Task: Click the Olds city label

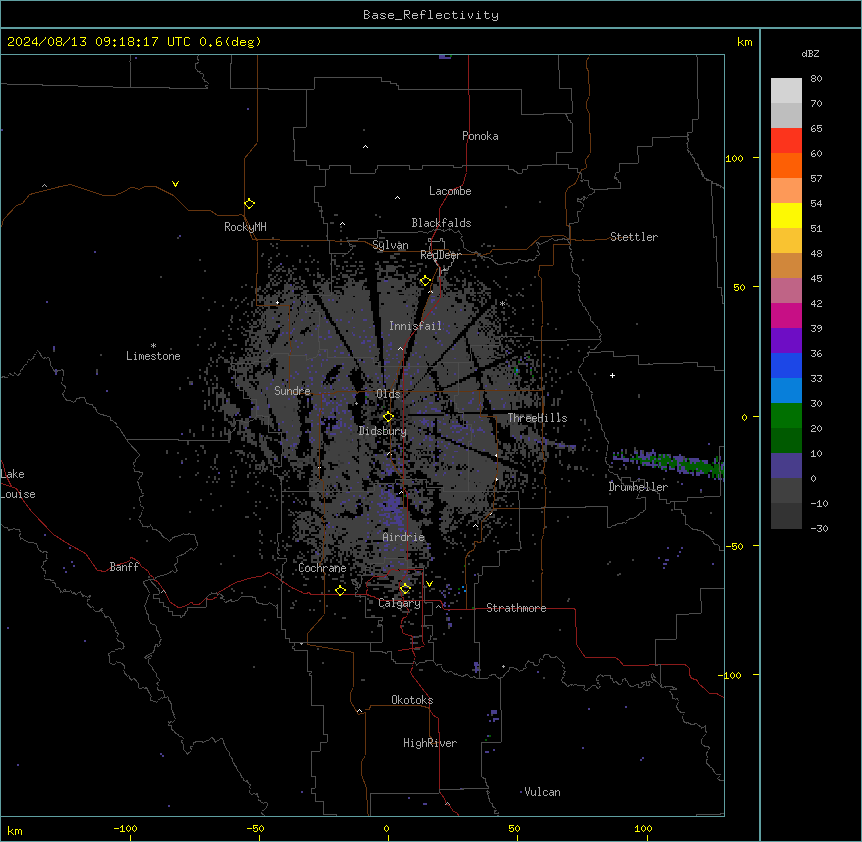Action: [x=388, y=394]
